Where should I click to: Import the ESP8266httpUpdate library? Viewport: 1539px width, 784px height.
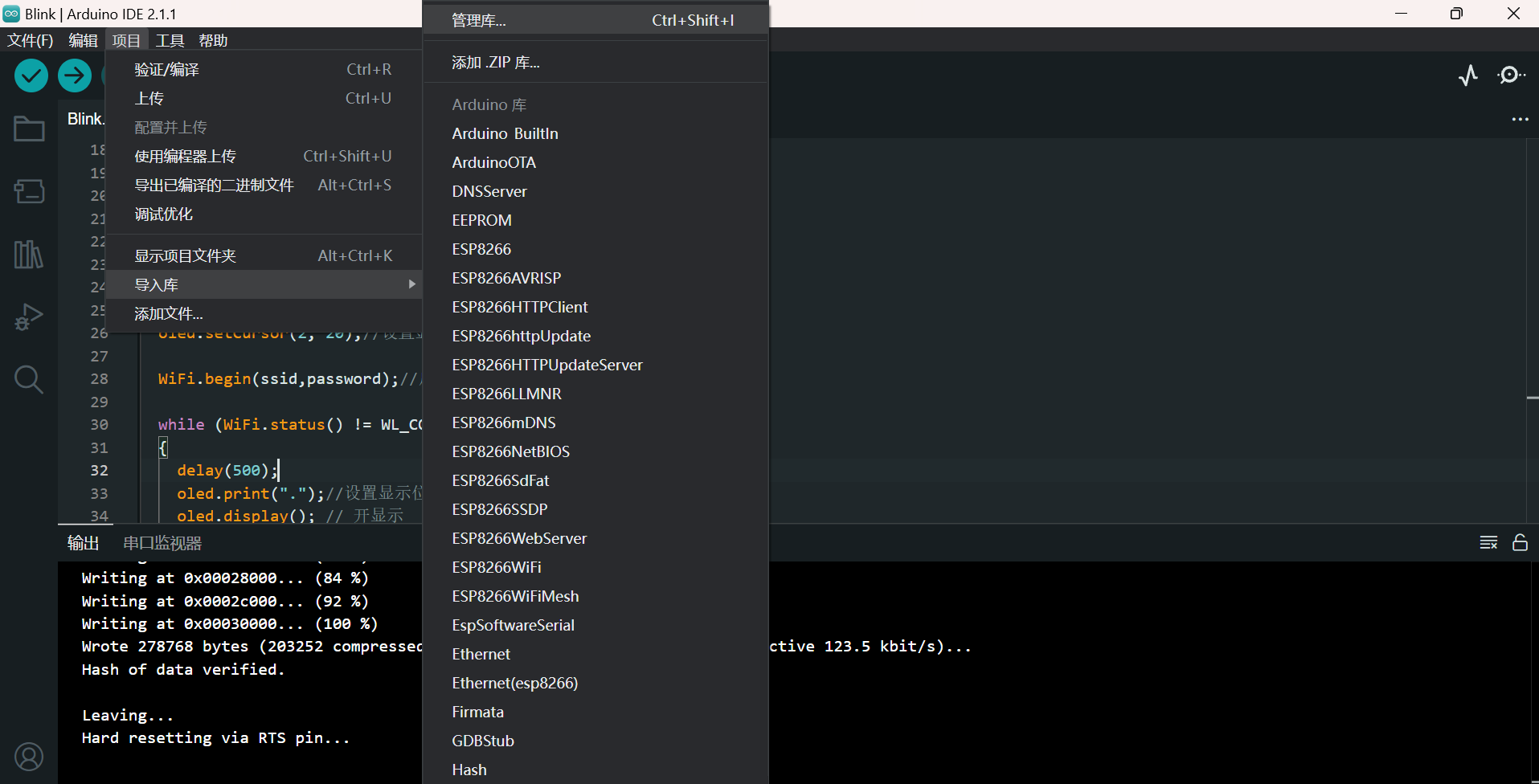click(596, 336)
